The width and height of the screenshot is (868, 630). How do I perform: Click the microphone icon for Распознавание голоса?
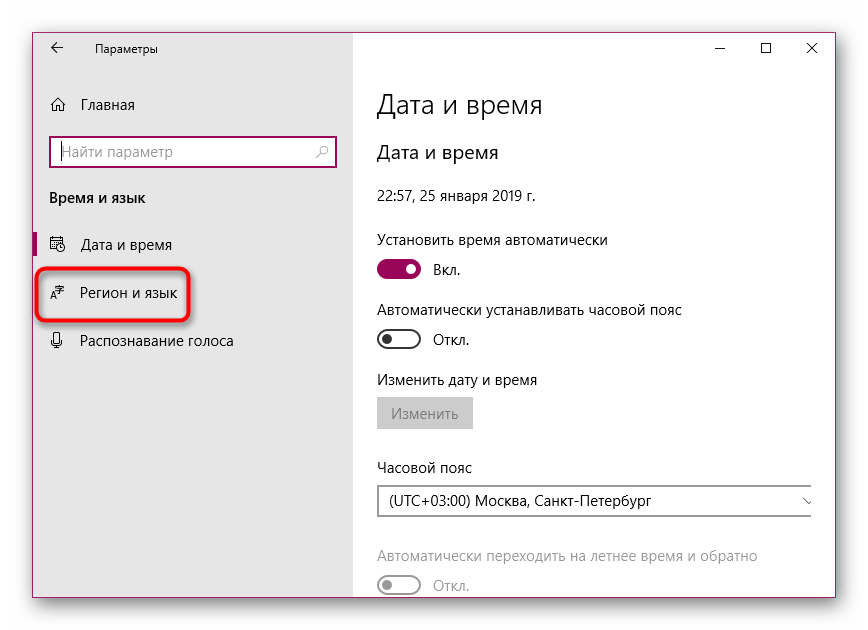point(58,341)
